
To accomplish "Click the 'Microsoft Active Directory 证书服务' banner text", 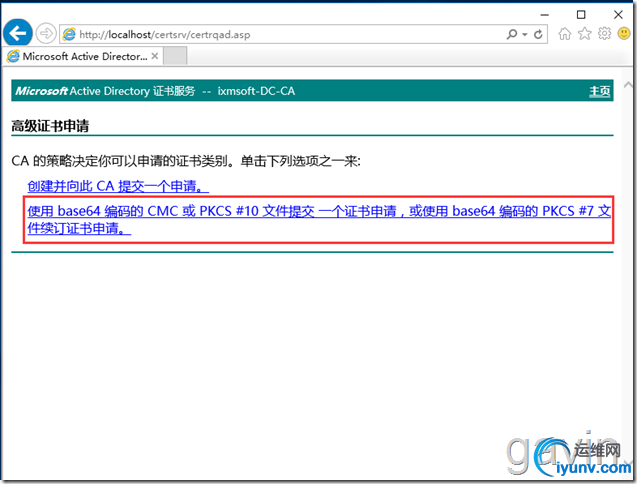I will click(105, 91).
